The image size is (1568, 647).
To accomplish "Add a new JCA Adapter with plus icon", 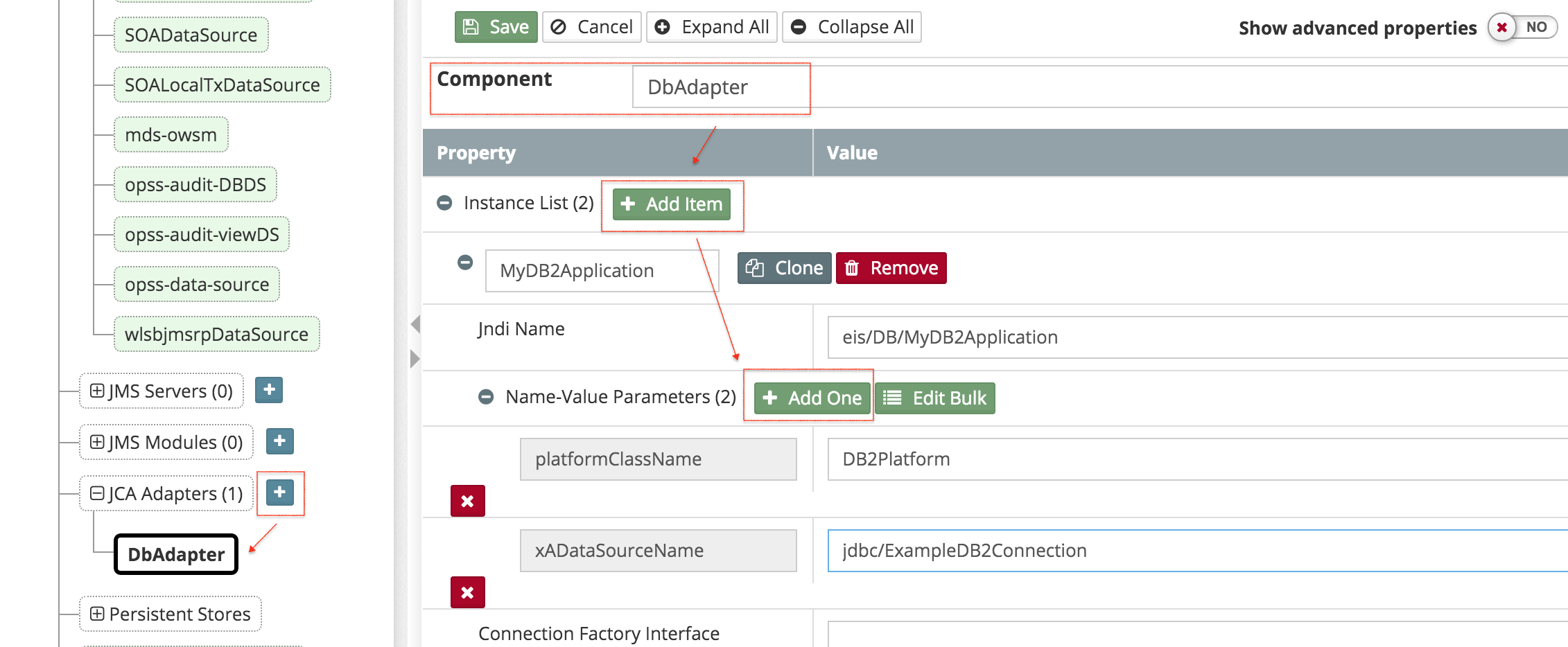I will click(x=279, y=493).
